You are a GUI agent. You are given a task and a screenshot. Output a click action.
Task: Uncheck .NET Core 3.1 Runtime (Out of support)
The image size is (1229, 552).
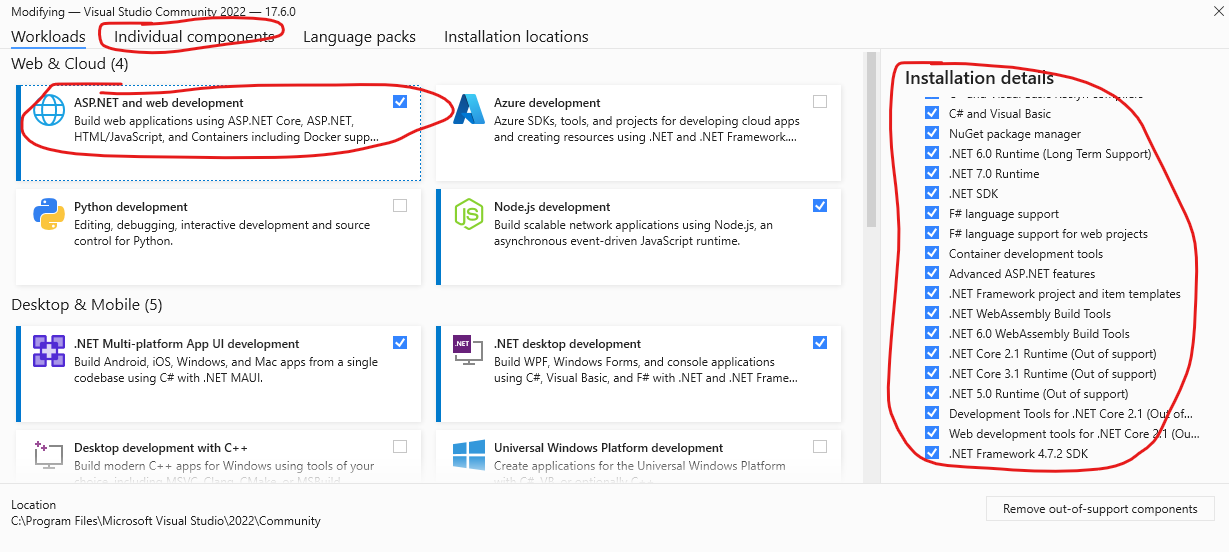pyautogui.click(x=932, y=373)
